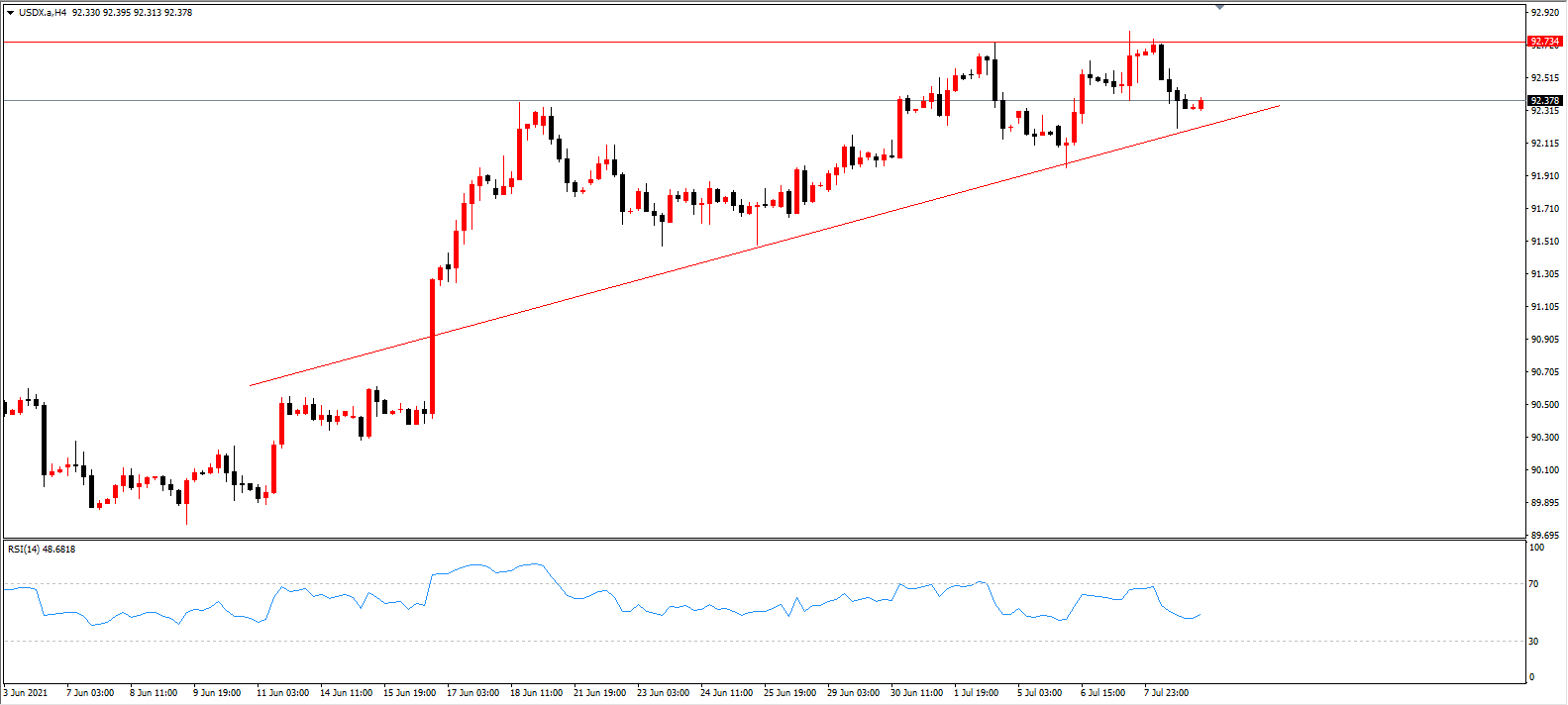Click the RSI(14) 48.6818 indicator label
Screen dimensions: 1568x705
42,549
